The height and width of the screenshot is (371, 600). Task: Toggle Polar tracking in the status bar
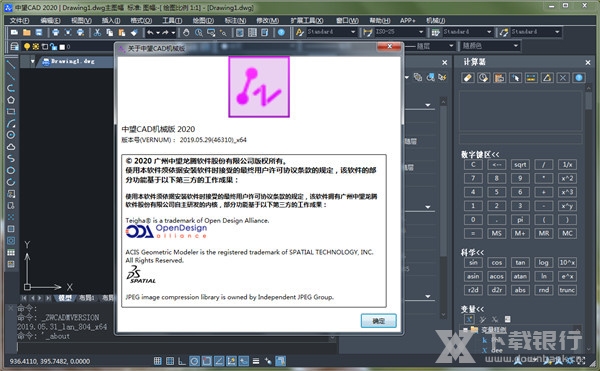pyautogui.click(x=194, y=361)
